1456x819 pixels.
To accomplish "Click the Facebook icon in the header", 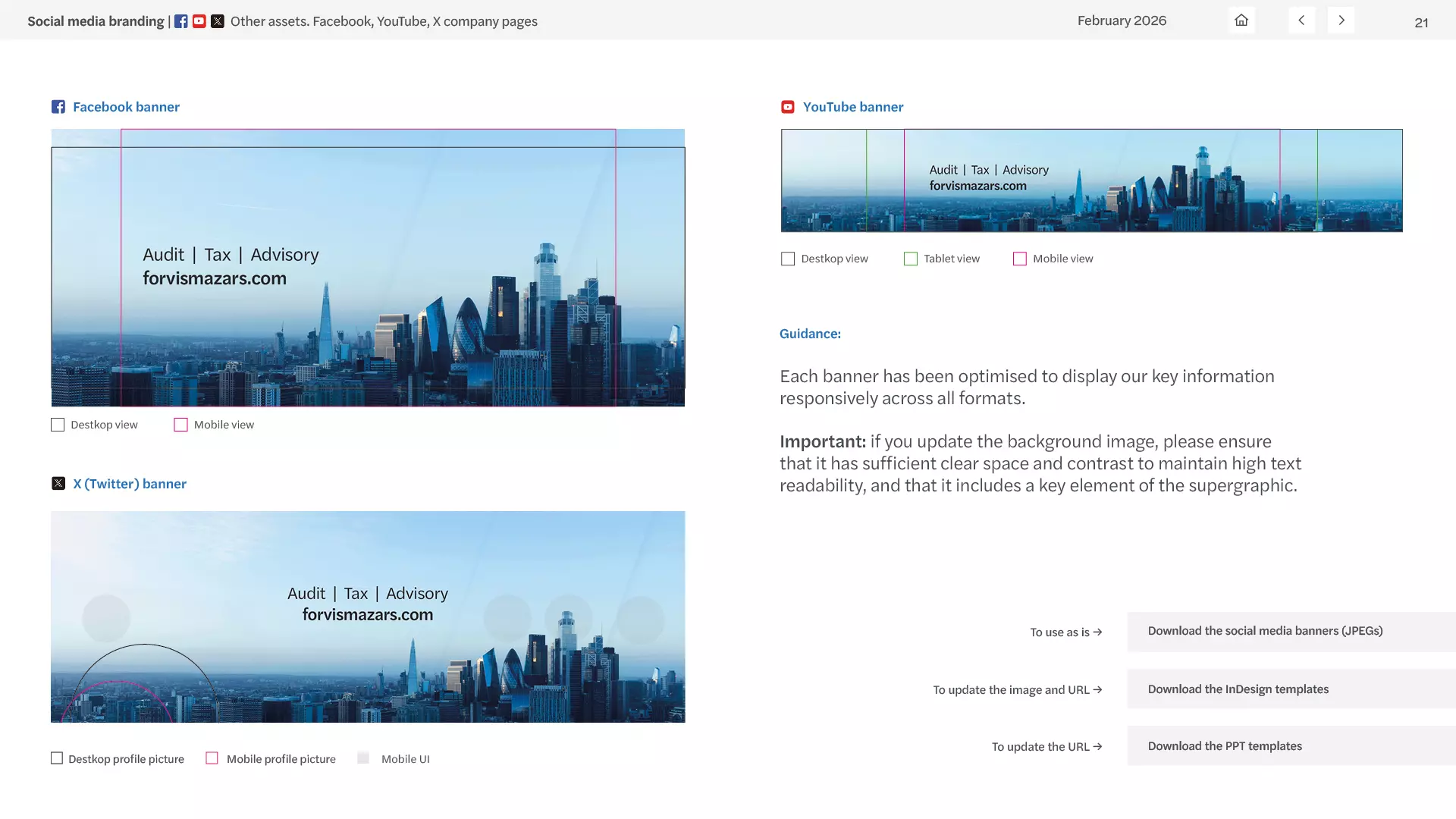I will click(x=180, y=20).
